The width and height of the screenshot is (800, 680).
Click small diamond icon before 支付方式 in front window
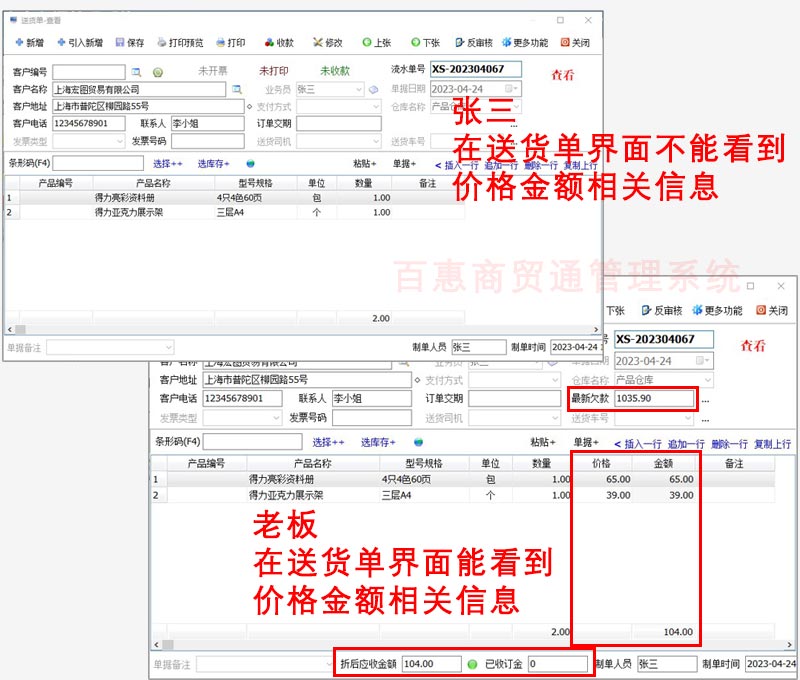pyautogui.click(x=249, y=107)
